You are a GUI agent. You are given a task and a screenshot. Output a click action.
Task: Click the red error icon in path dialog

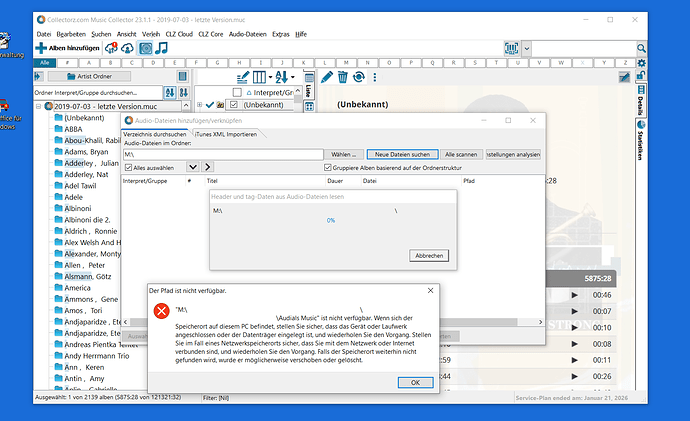(161, 311)
